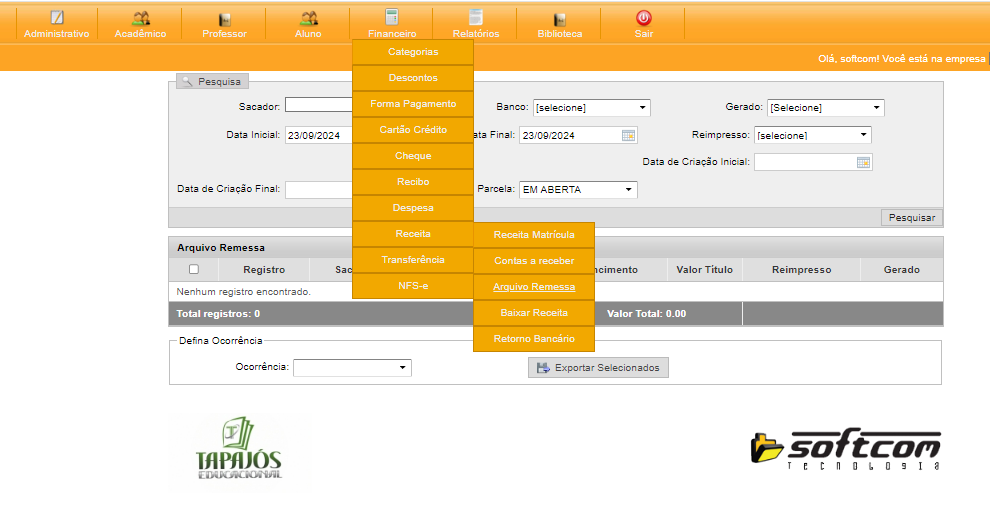This screenshot has width=990, height=507.
Task: Toggle the select-all checkbox in Arquivo Remessa
Action: click(194, 269)
